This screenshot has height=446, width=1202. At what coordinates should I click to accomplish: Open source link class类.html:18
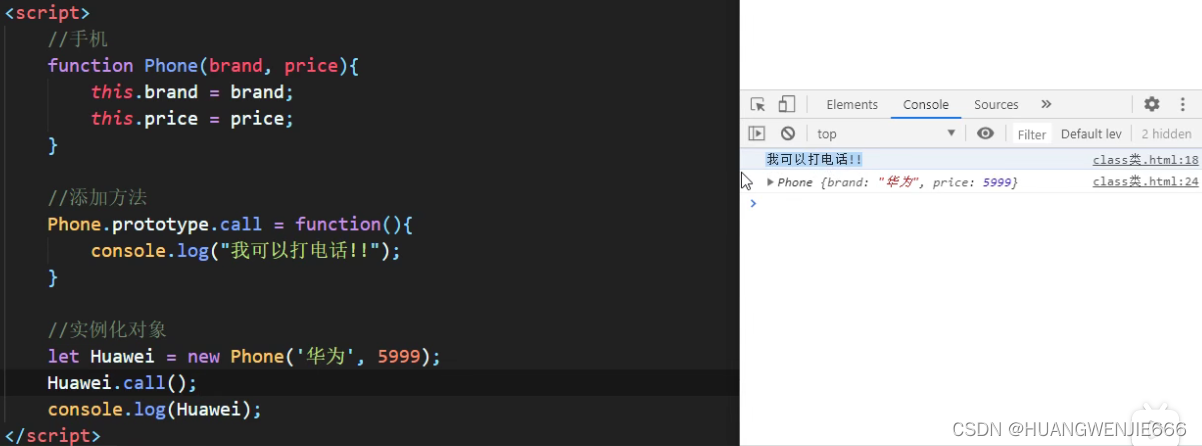click(x=1145, y=160)
